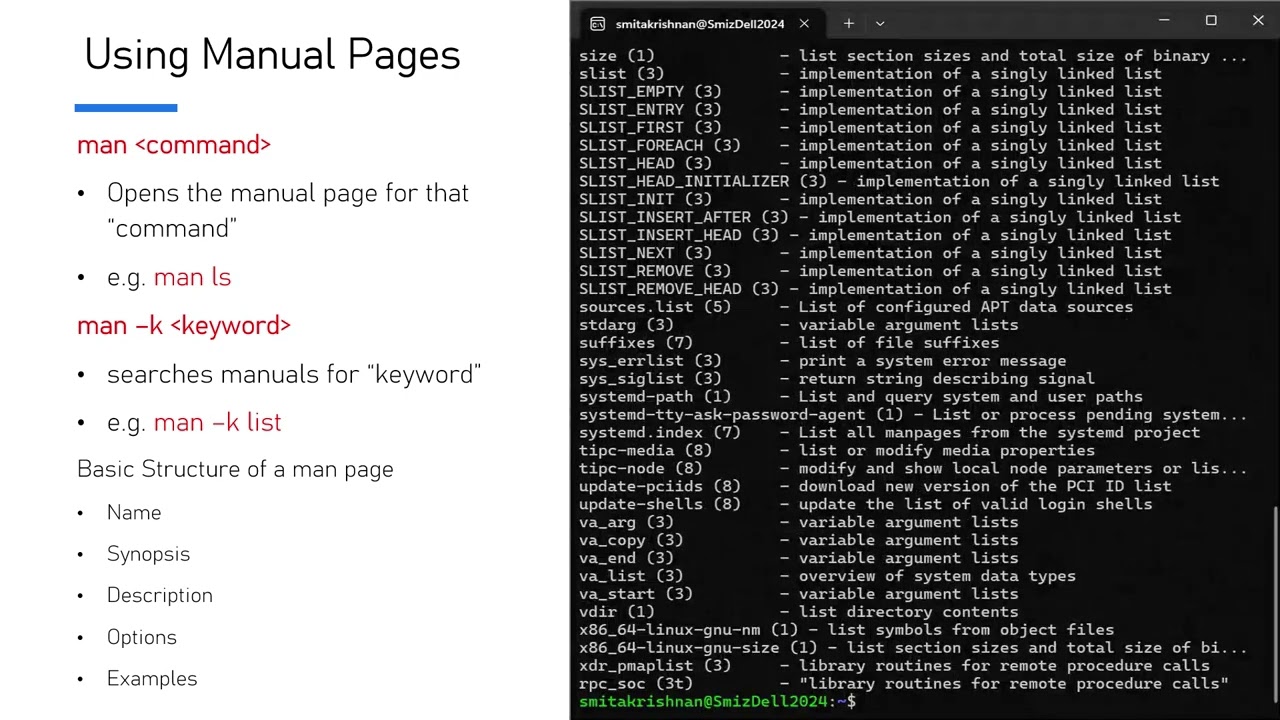Click 'Opens the manual page' bullet text

point(288,210)
